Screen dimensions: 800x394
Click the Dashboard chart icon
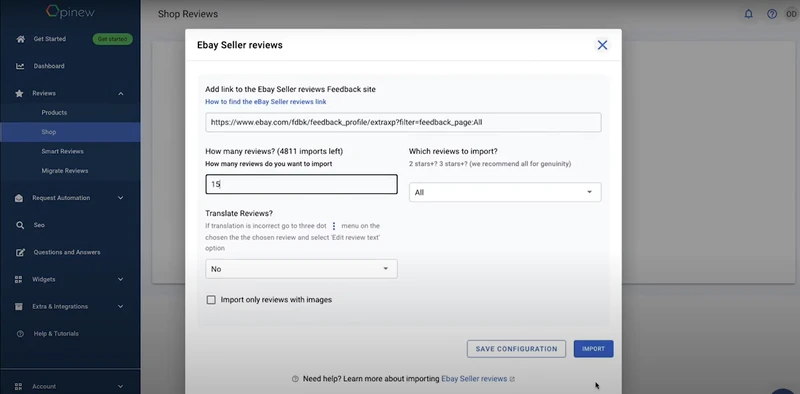point(20,66)
